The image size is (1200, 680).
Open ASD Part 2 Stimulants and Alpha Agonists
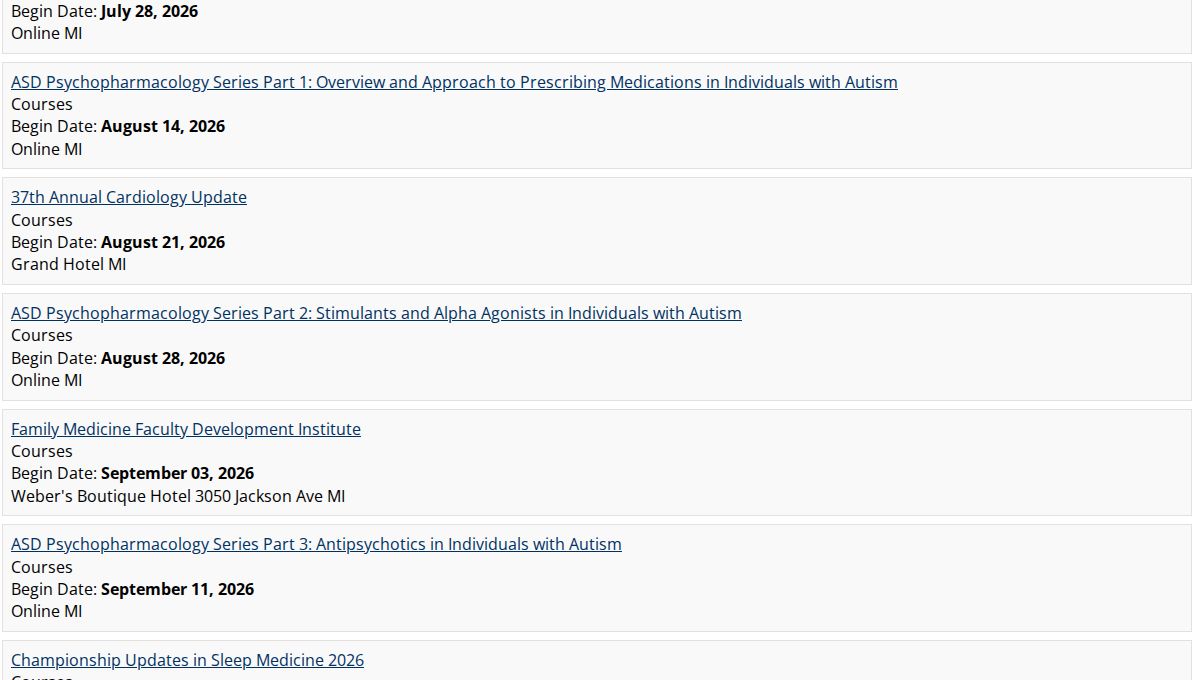(376, 313)
